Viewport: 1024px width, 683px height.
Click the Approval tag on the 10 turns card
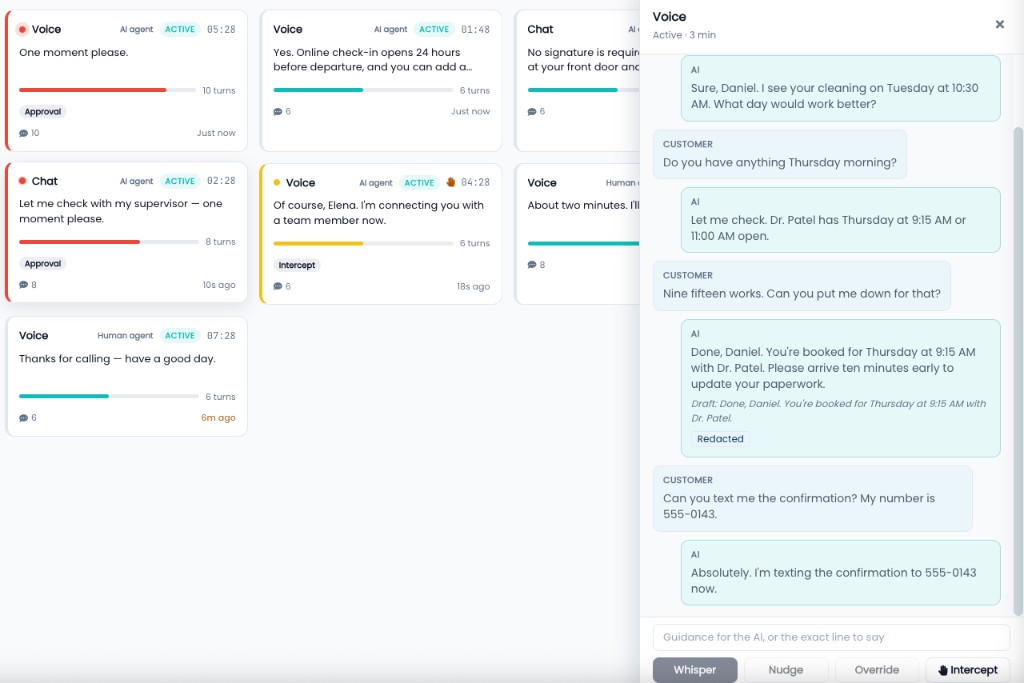coord(42,112)
